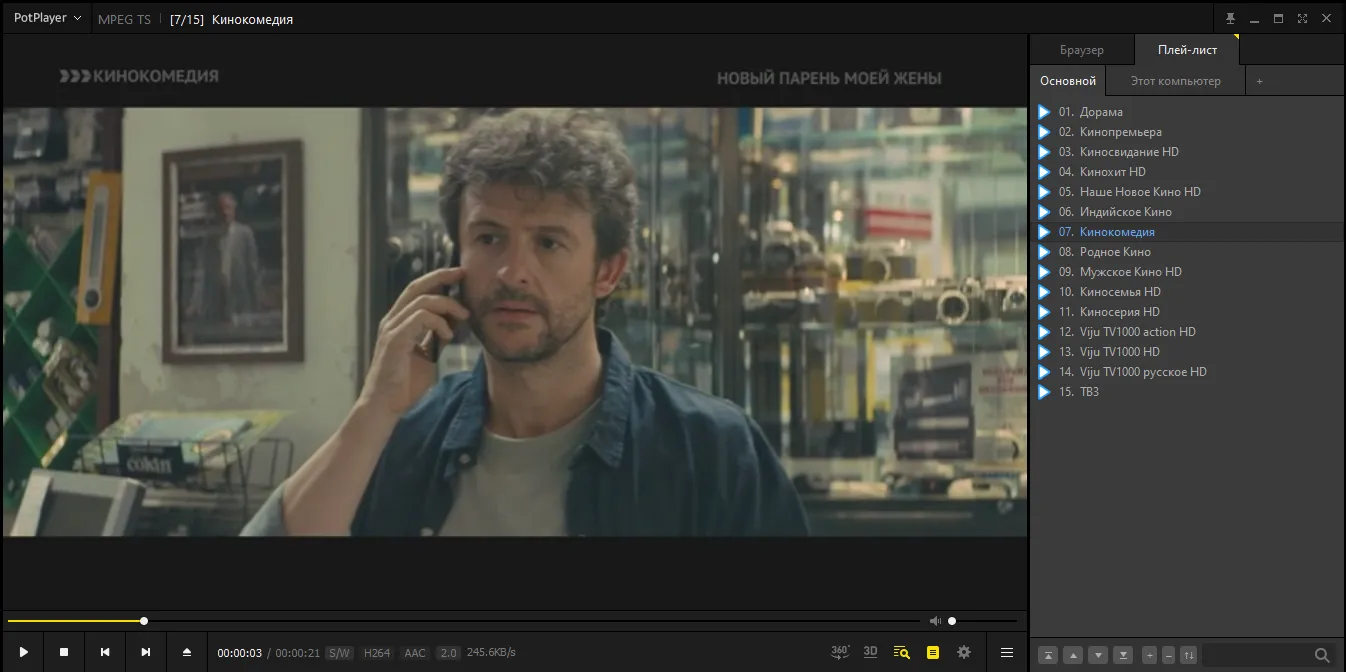Click the S/W decoder indicator

[339, 653]
